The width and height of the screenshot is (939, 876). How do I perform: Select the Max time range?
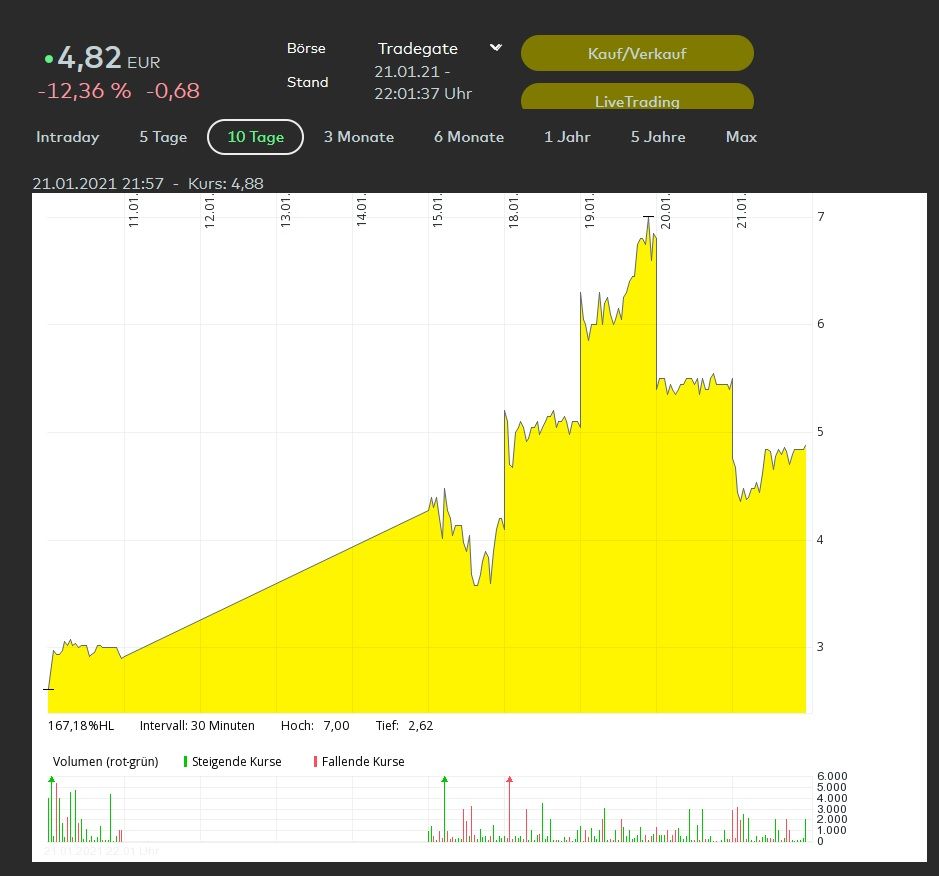coord(741,137)
